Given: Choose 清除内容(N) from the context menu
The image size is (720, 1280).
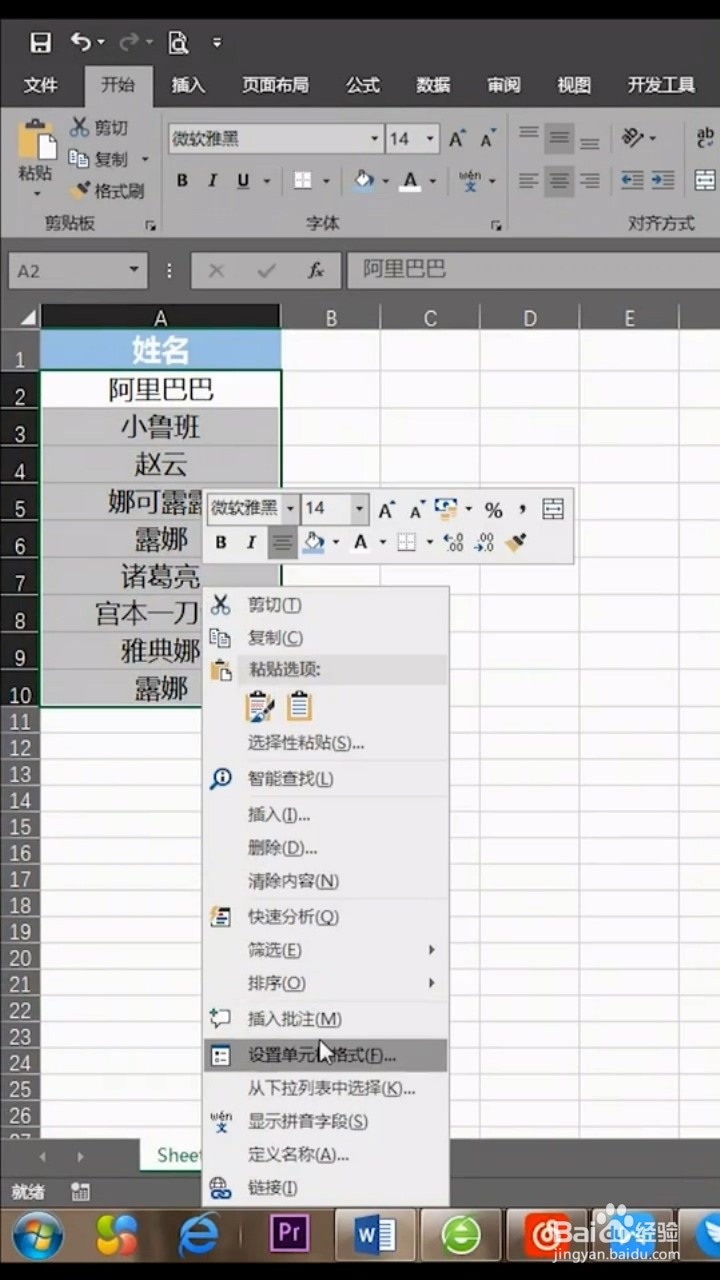Looking at the screenshot, I should click(x=326, y=881).
